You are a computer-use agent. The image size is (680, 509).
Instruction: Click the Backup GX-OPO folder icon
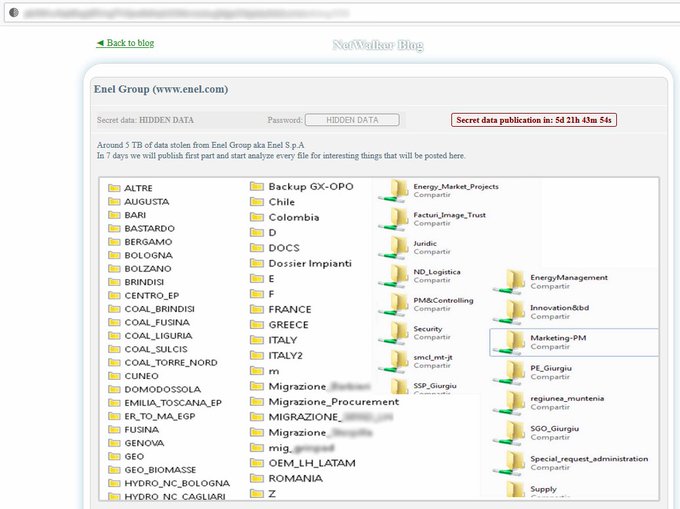point(257,186)
